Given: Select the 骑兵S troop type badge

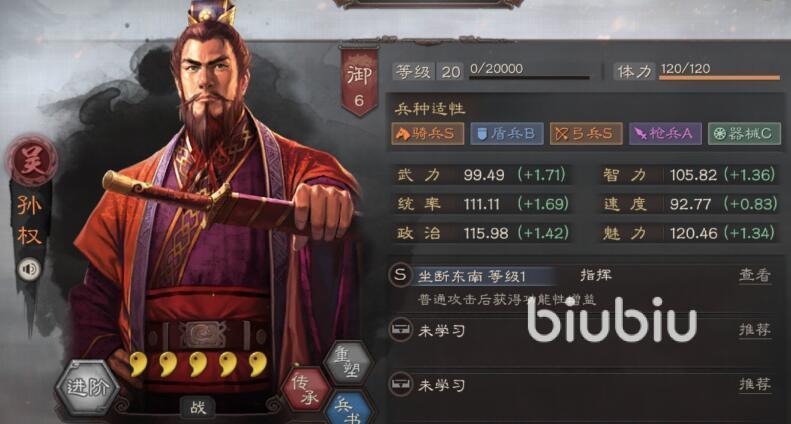Looking at the screenshot, I should pos(427,134).
